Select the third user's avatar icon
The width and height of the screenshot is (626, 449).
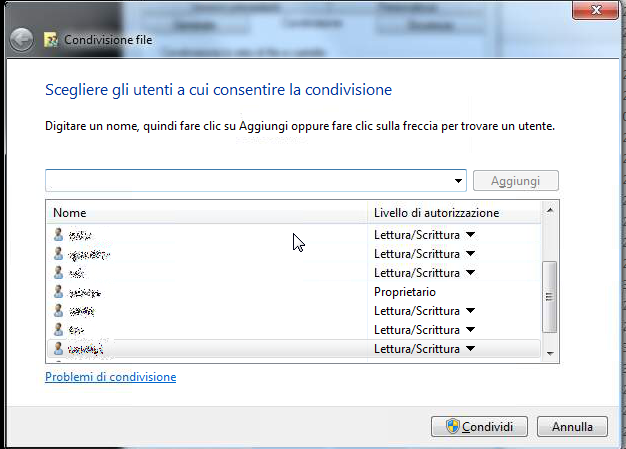click(x=58, y=273)
